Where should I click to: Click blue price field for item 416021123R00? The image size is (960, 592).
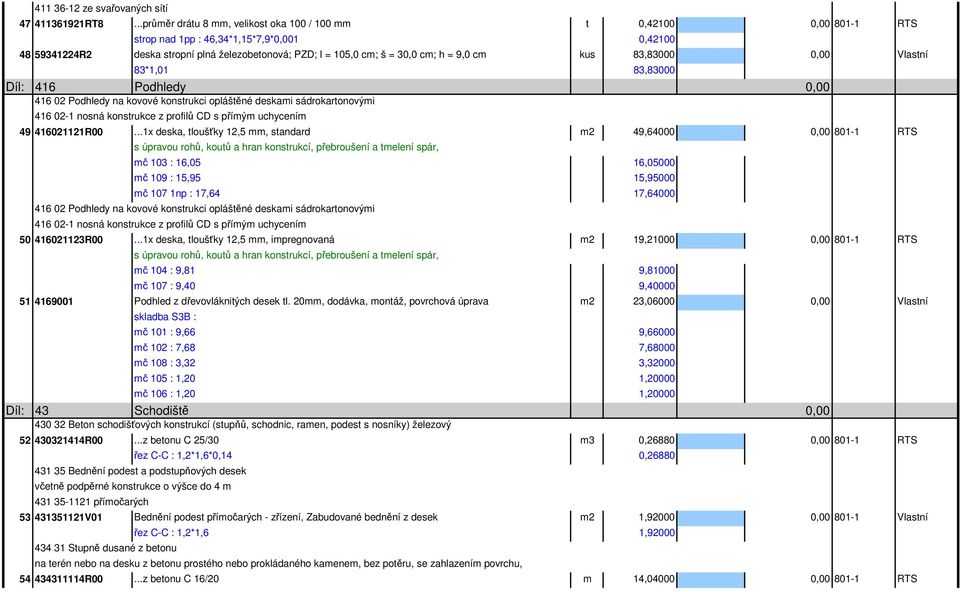(711, 240)
